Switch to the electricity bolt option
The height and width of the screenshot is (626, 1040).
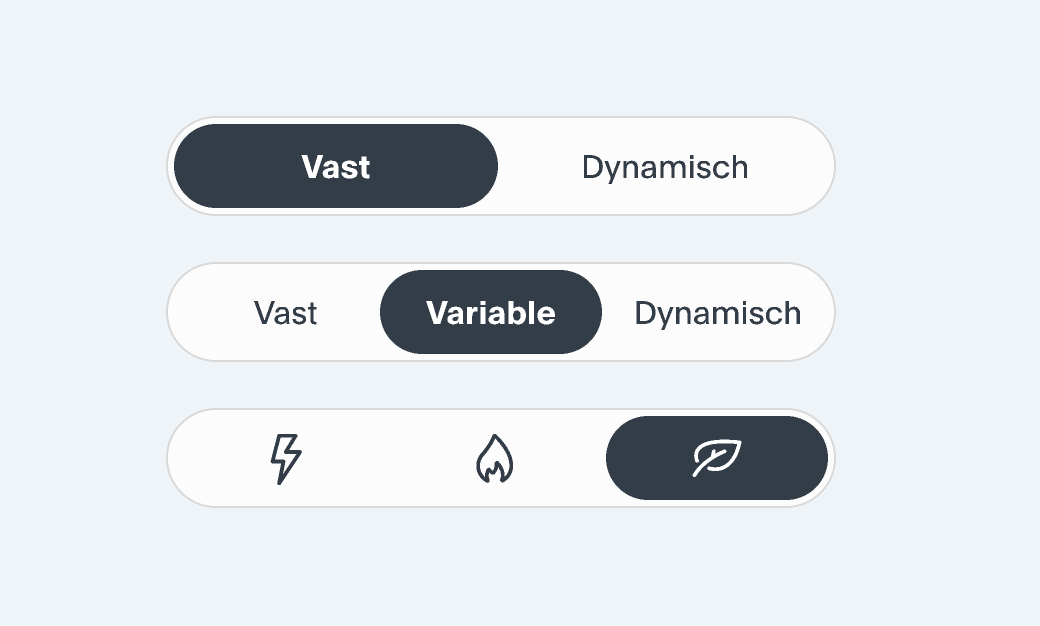click(285, 458)
